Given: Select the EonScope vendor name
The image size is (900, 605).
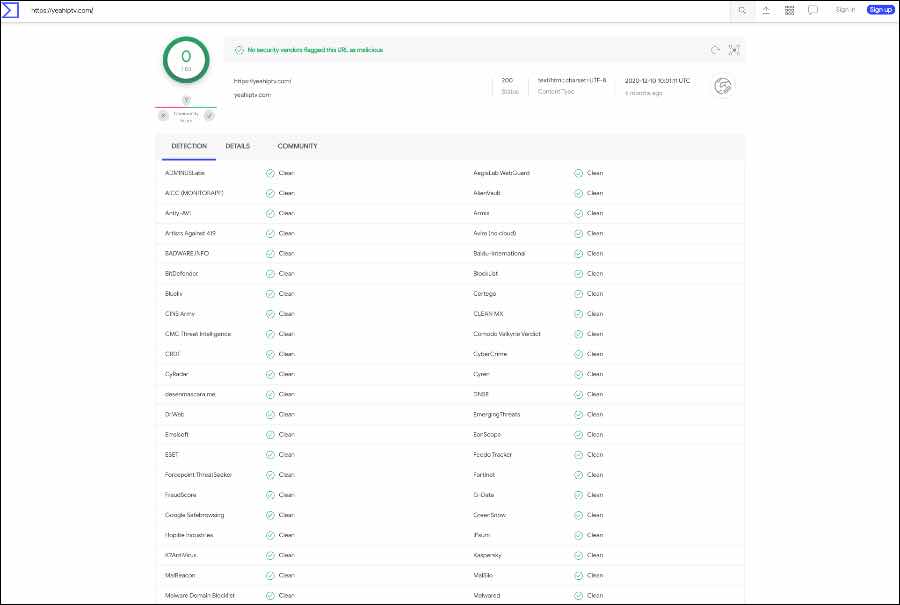Looking at the screenshot, I should pyautogui.click(x=487, y=435).
